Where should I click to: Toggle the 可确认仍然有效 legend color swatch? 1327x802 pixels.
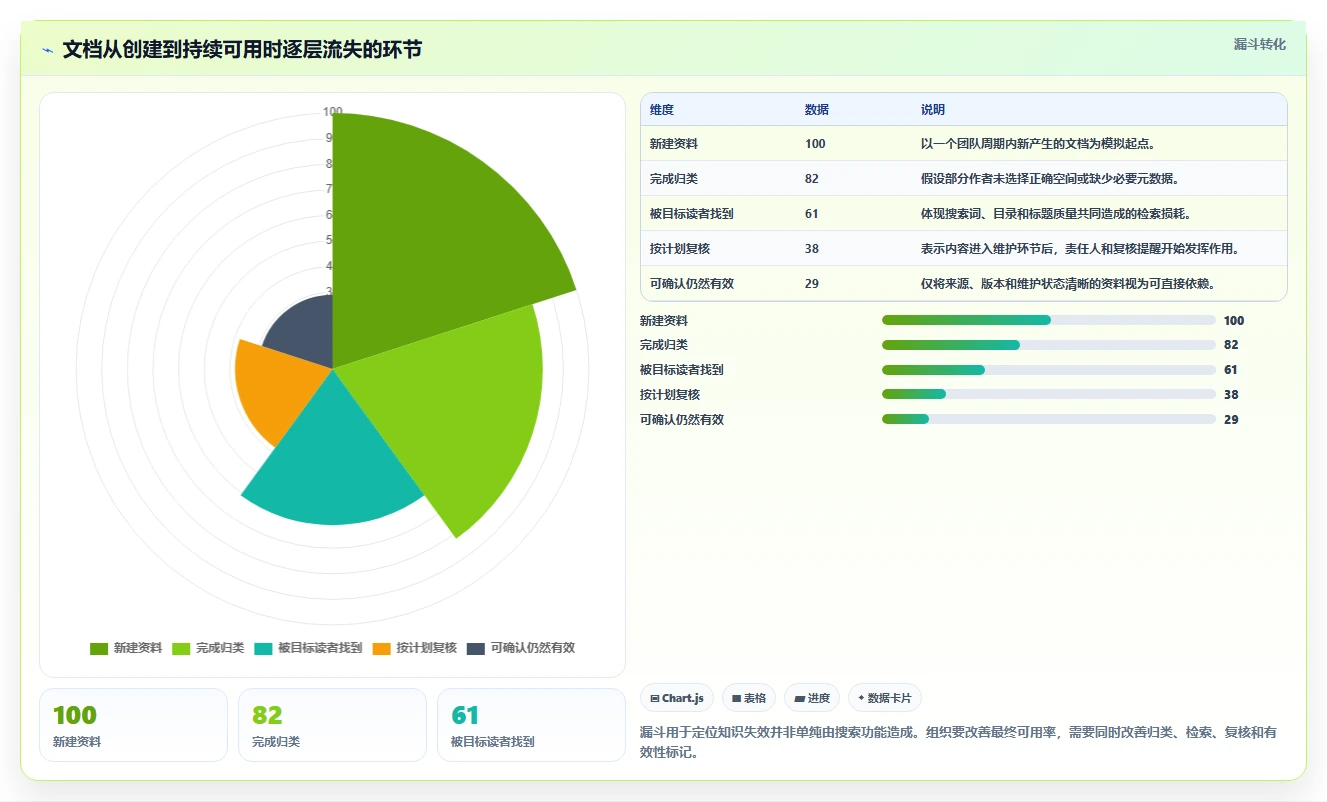pyautogui.click(x=476, y=648)
